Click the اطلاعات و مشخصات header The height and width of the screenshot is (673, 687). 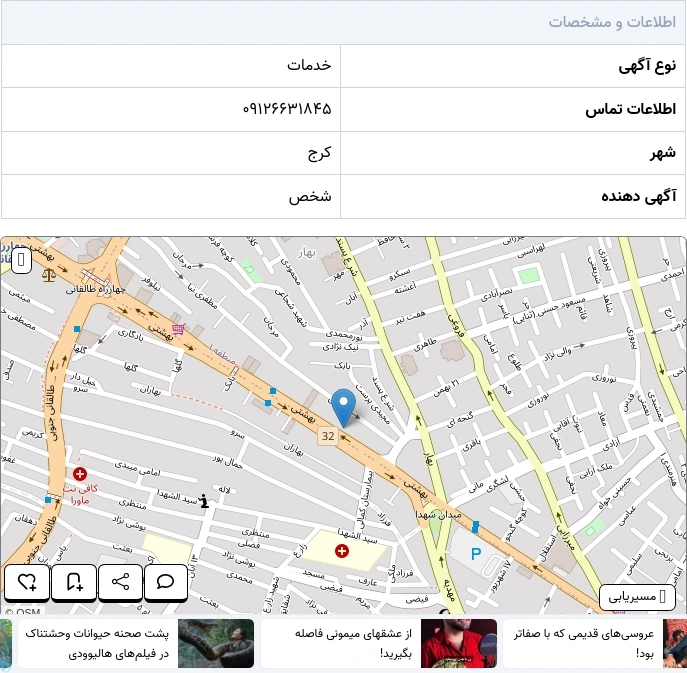(612, 22)
